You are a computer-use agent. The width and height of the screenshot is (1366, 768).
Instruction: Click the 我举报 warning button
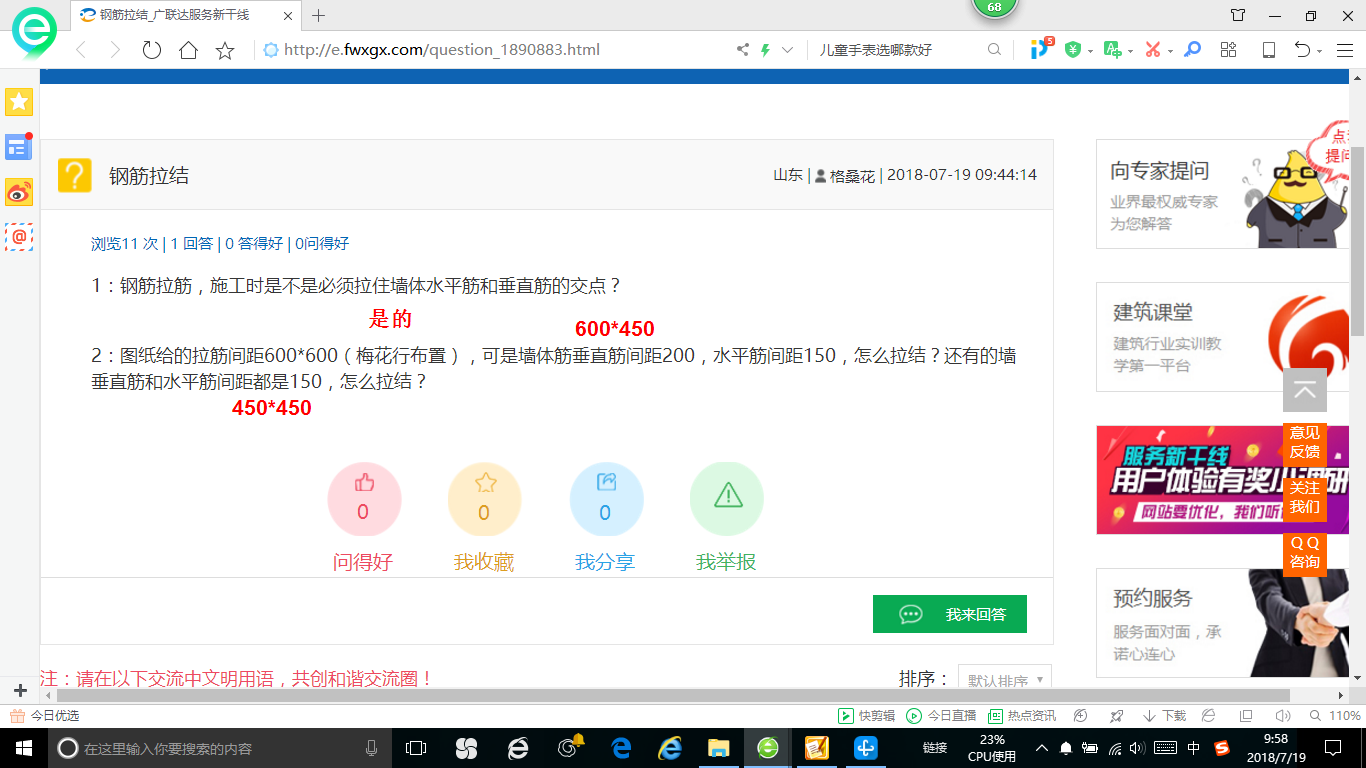coord(727,499)
